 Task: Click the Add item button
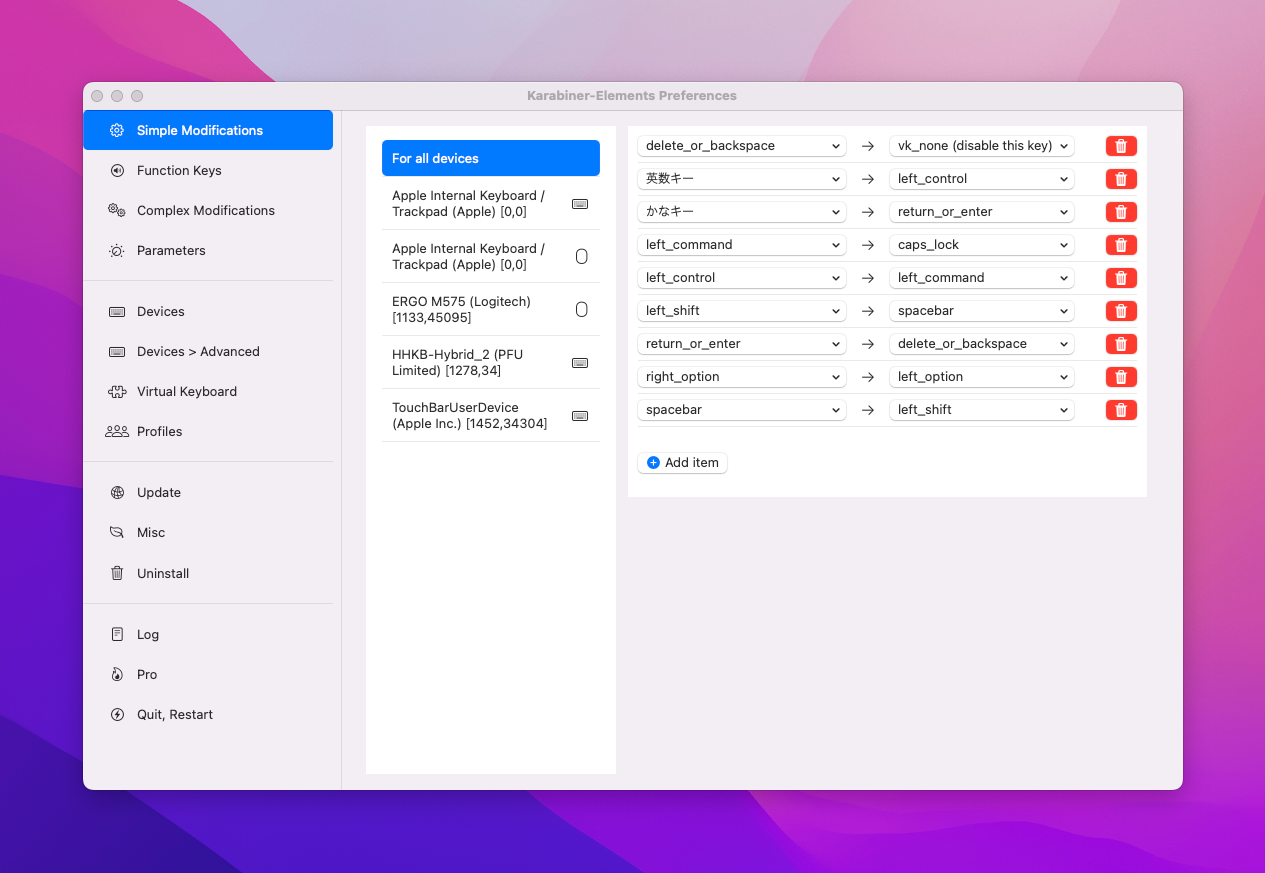tap(682, 463)
